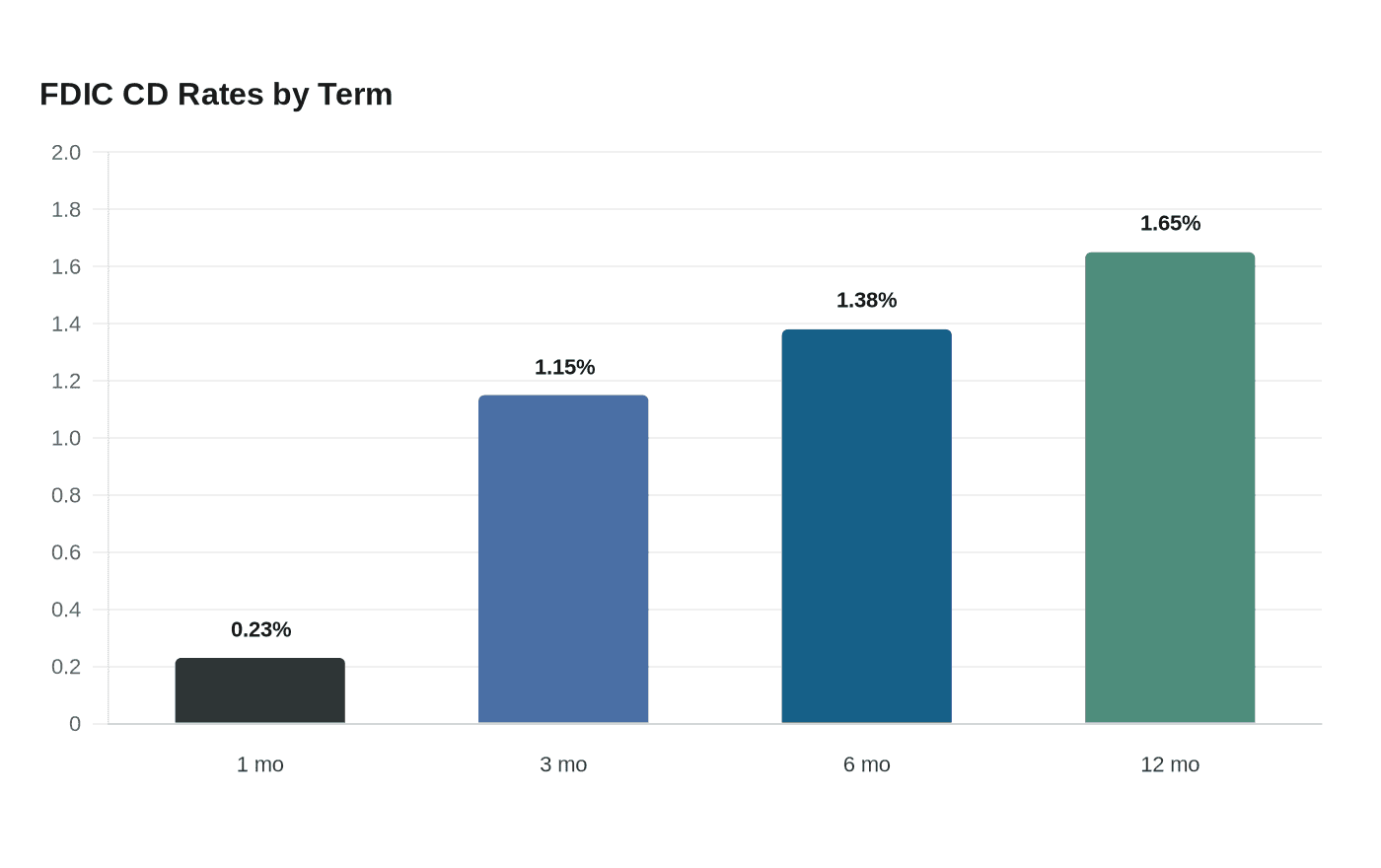The width and height of the screenshot is (1381, 868).
Task: Click the dark 1 mo bar
Action: point(260,690)
